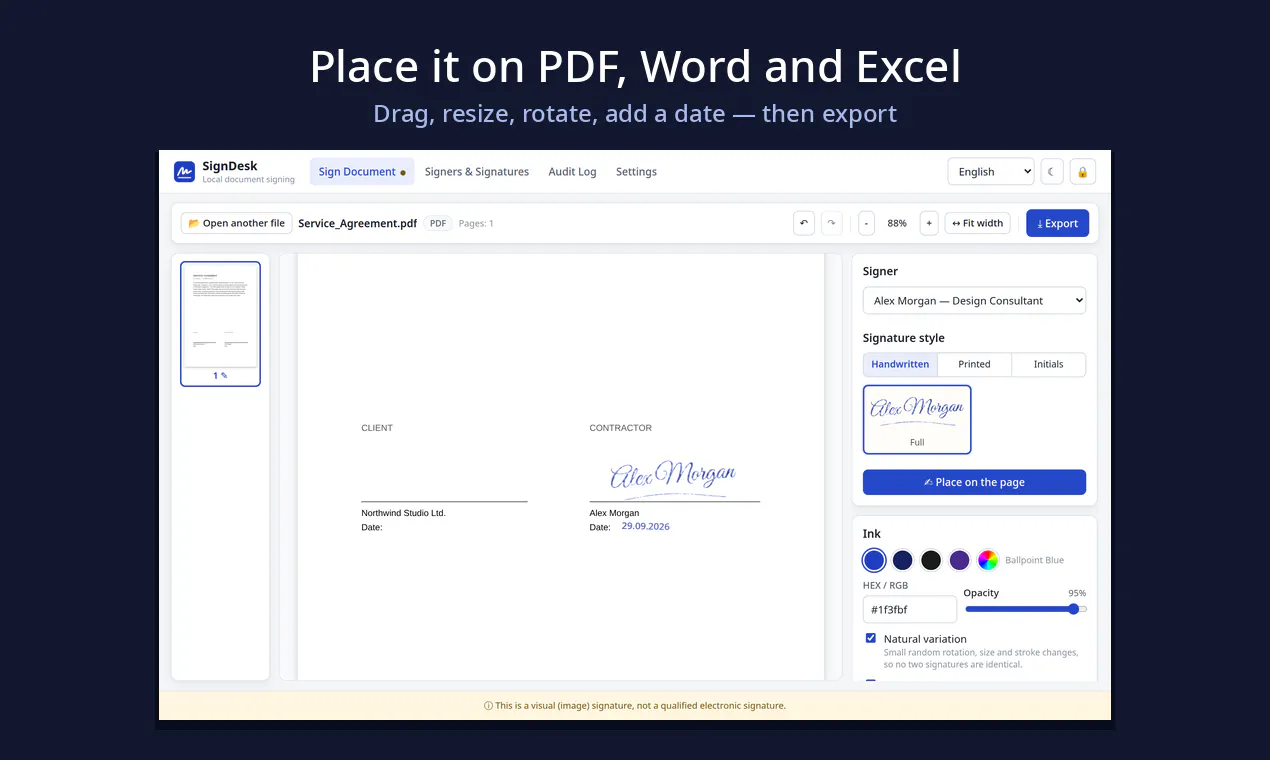Screen dimensions: 1270x760
Task: Open the Settings tab
Action: click(636, 172)
